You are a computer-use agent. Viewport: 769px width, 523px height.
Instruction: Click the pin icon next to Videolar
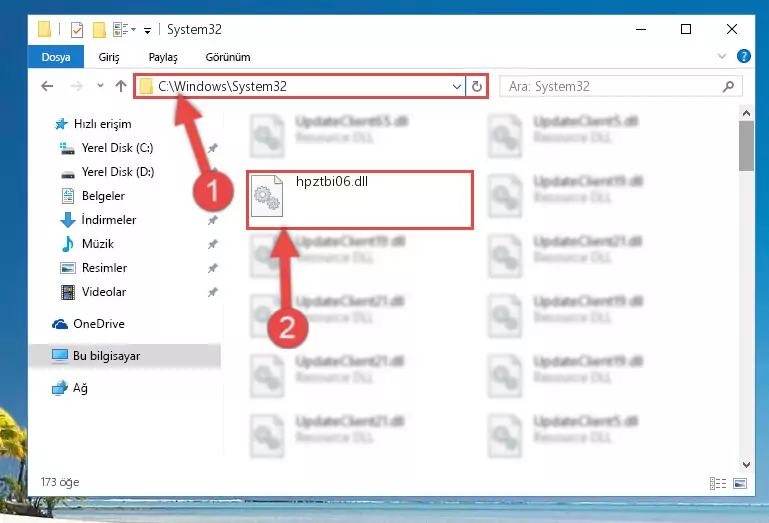pos(212,292)
